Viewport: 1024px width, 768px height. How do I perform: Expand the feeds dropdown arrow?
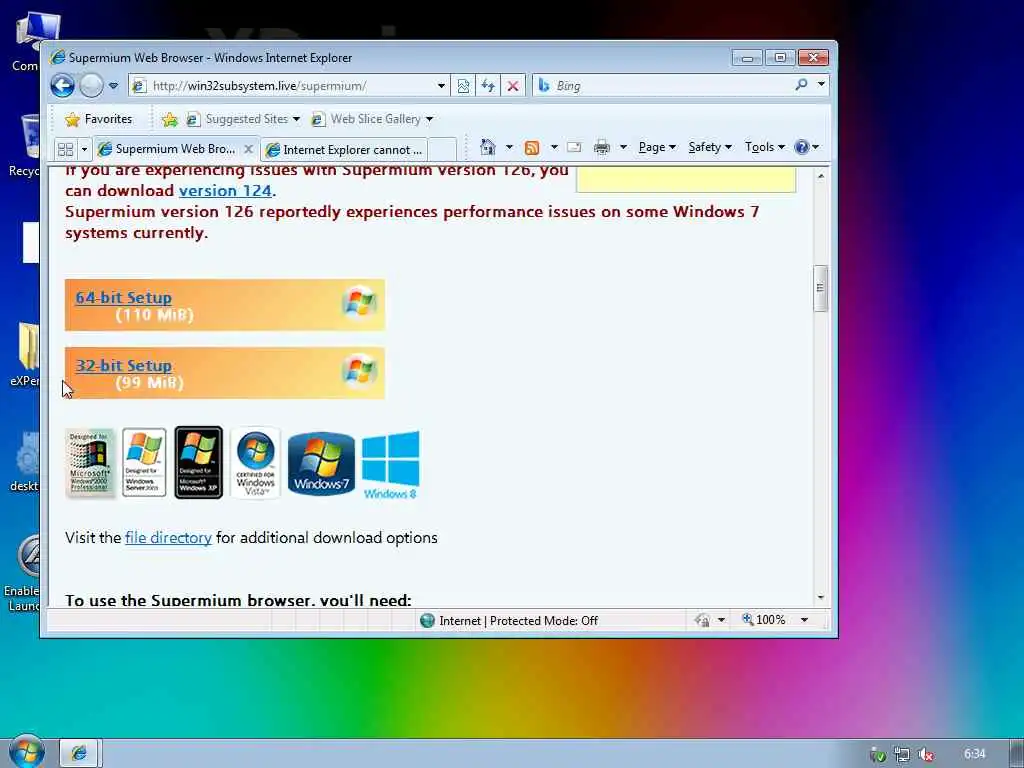coord(554,147)
